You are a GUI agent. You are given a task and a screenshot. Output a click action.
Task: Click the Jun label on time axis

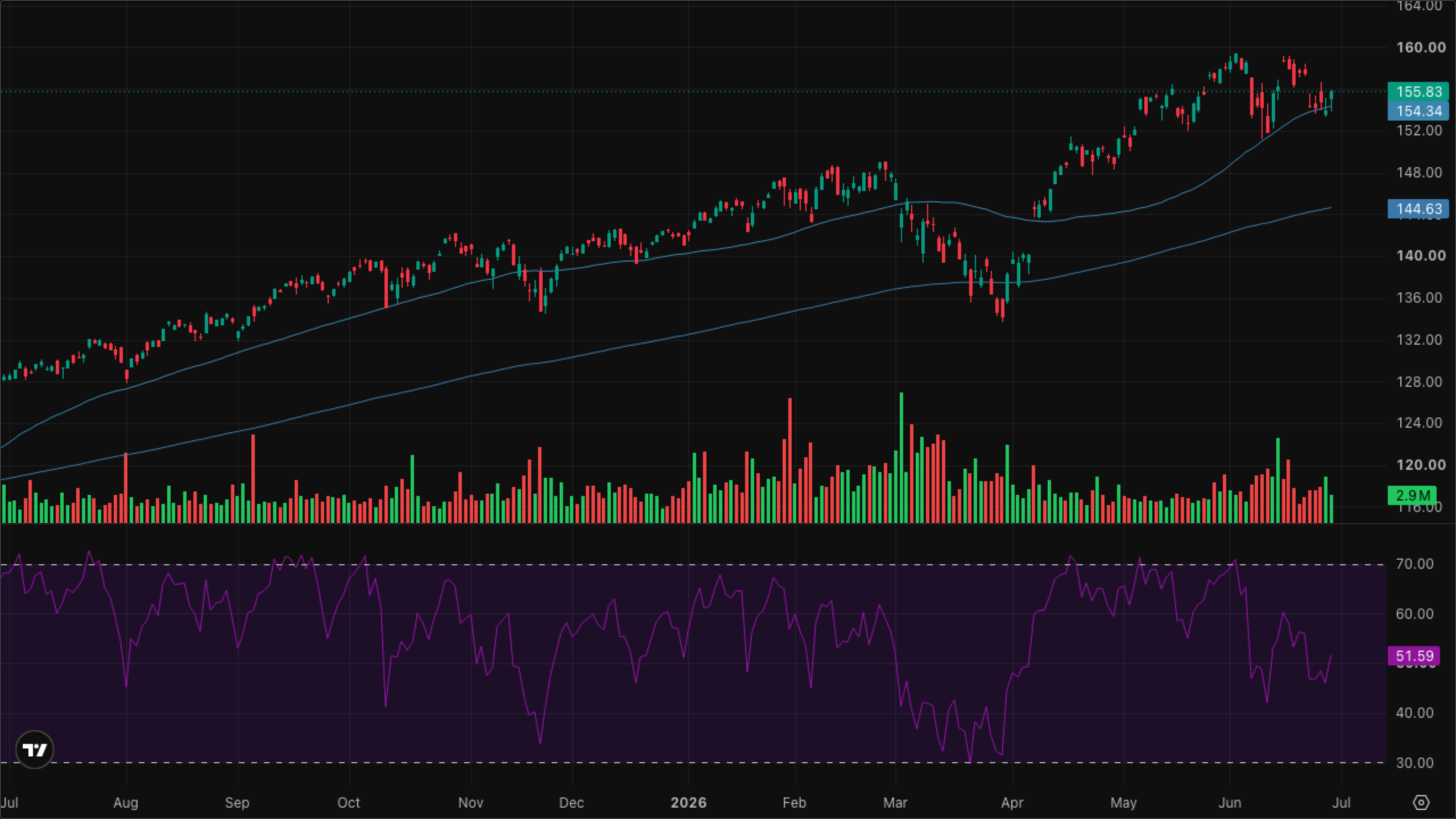(x=1230, y=803)
